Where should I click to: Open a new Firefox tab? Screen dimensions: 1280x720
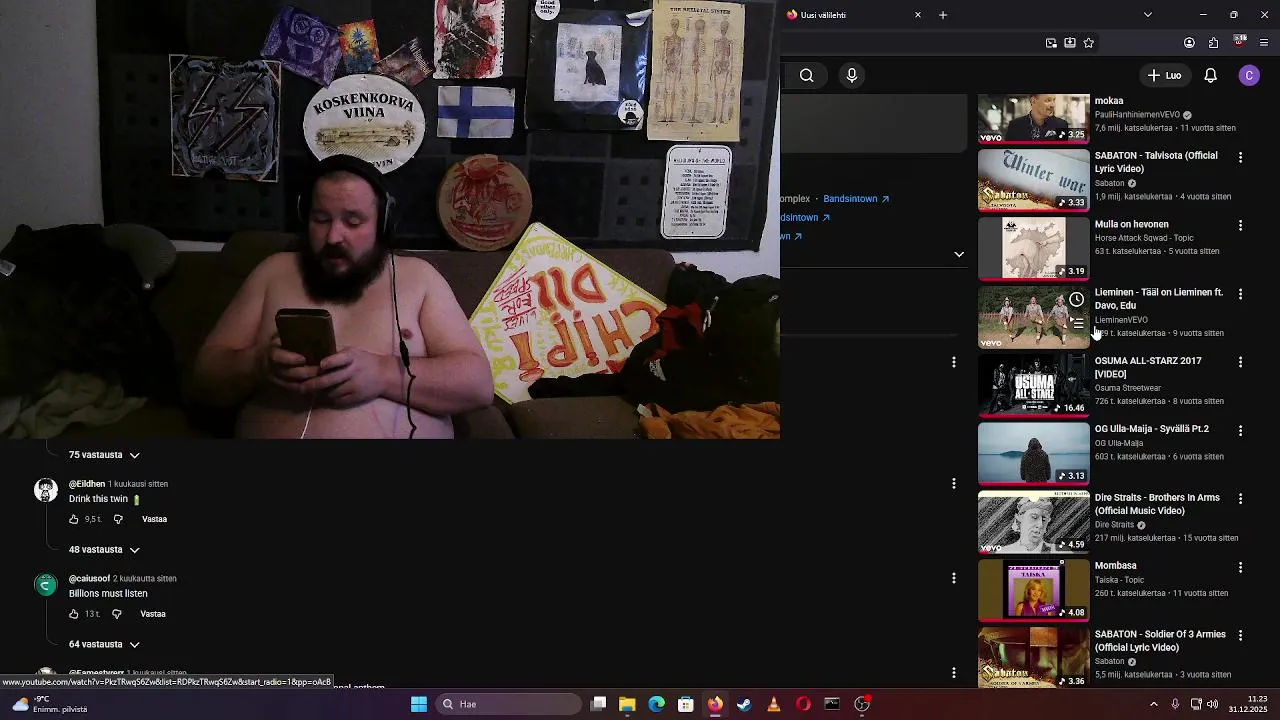943,15
